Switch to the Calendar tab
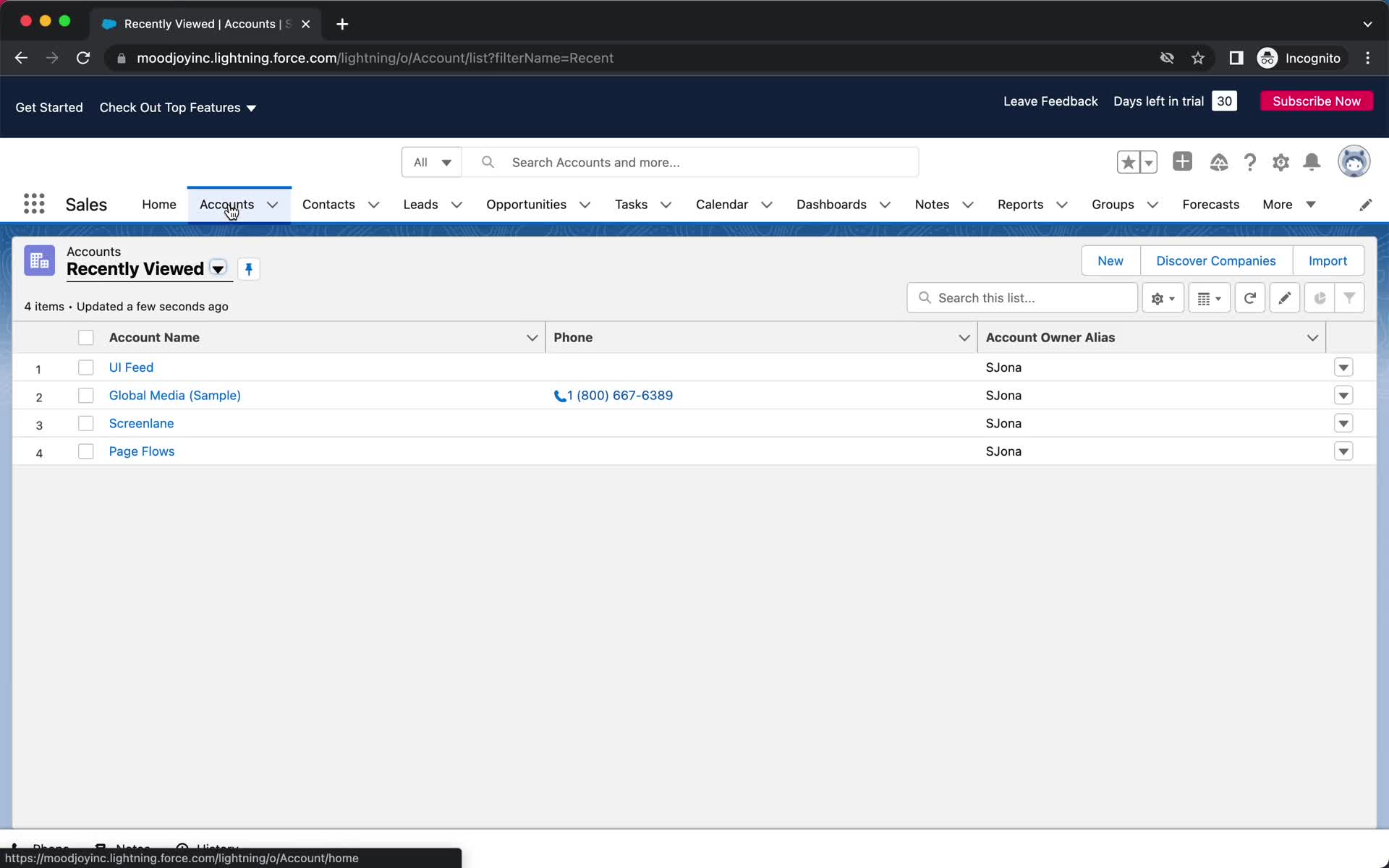 click(x=722, y=205)
